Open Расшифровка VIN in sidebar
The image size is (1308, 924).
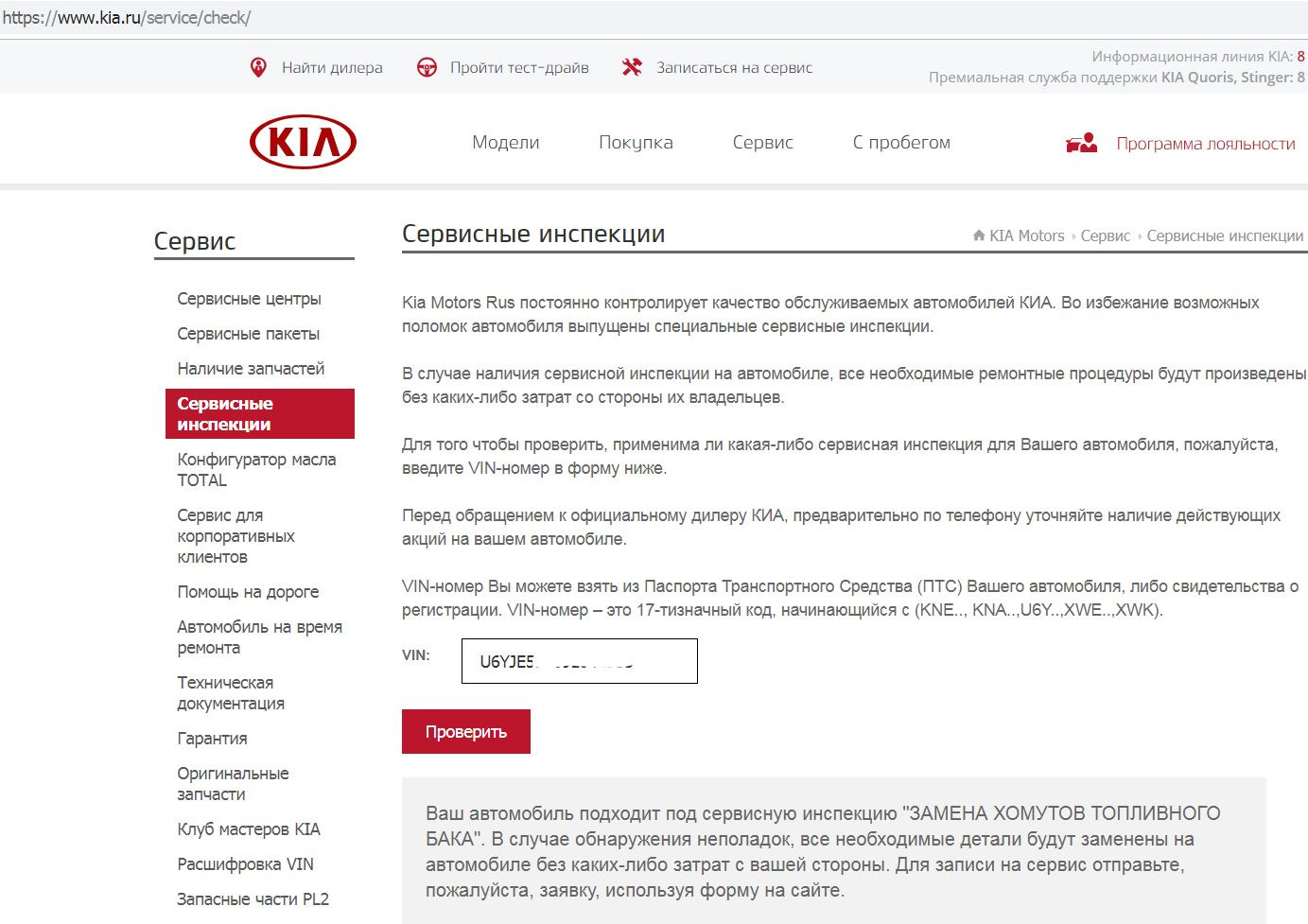tap(245, 864)
